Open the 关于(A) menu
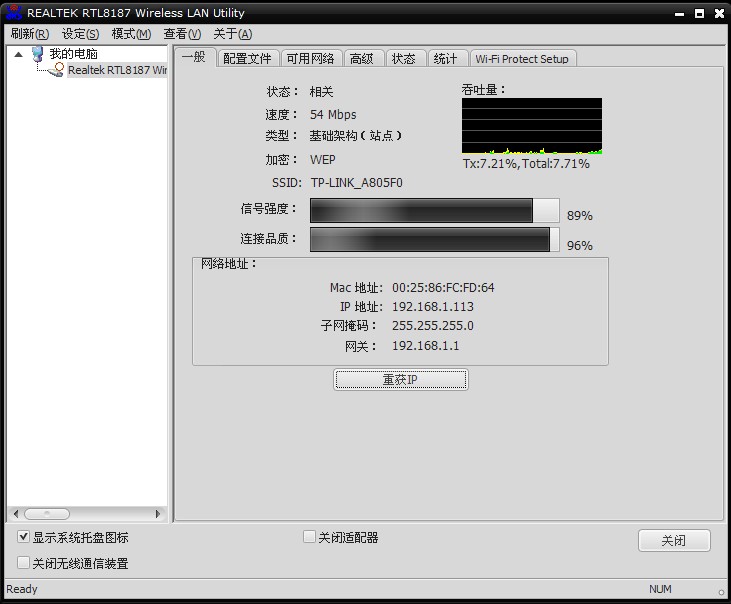The image size is (731, 604). point(232,34)
